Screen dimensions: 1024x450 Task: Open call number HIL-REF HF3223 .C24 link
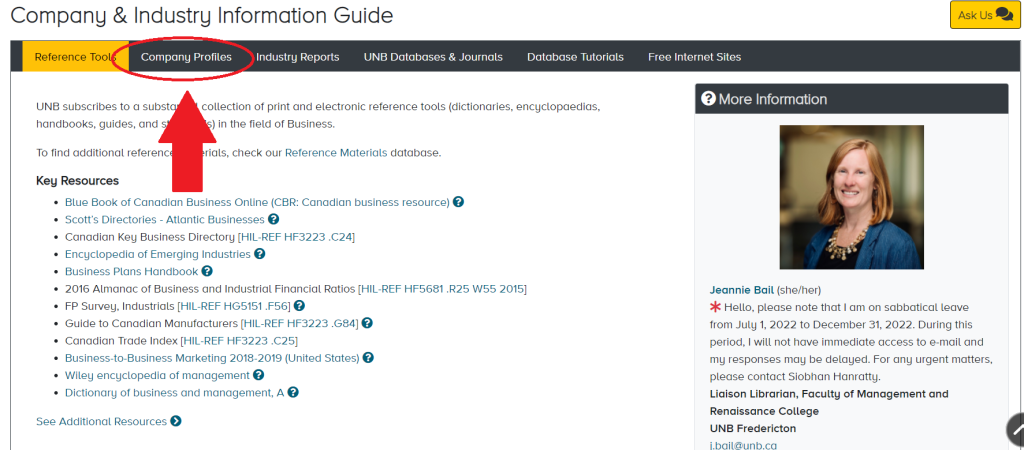(296, 236)
